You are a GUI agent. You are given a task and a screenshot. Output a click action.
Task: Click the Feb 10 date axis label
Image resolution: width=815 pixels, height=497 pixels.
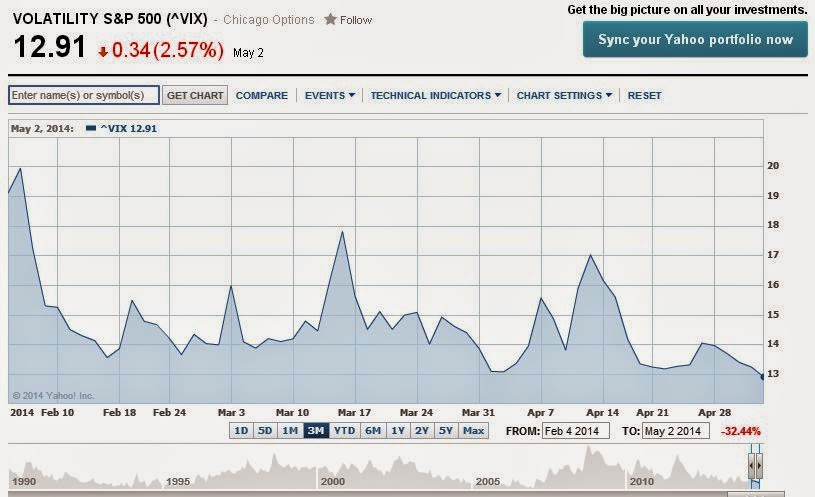point(57,412)
